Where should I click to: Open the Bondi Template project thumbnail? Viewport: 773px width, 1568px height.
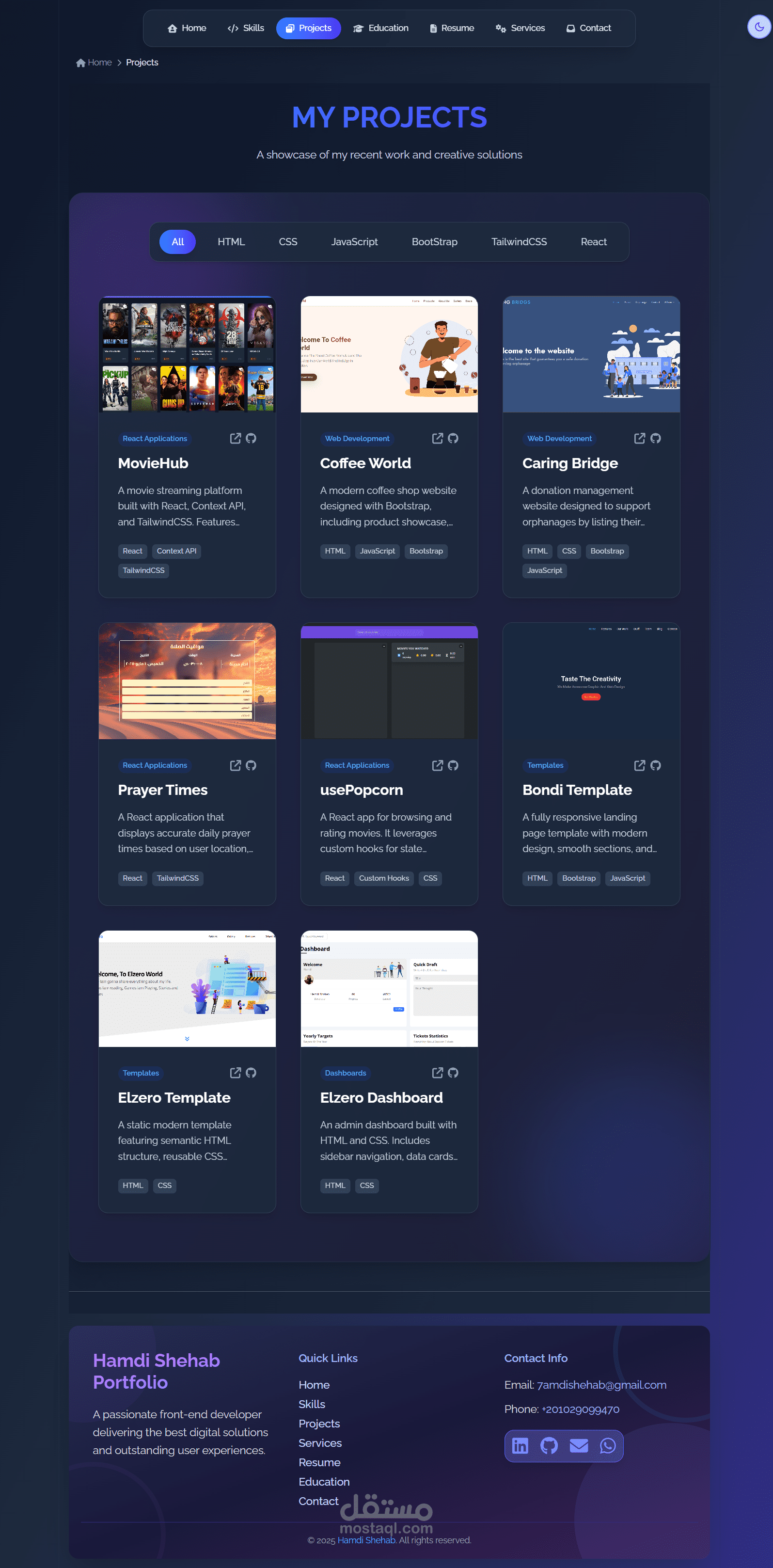(x=592, y=681)
